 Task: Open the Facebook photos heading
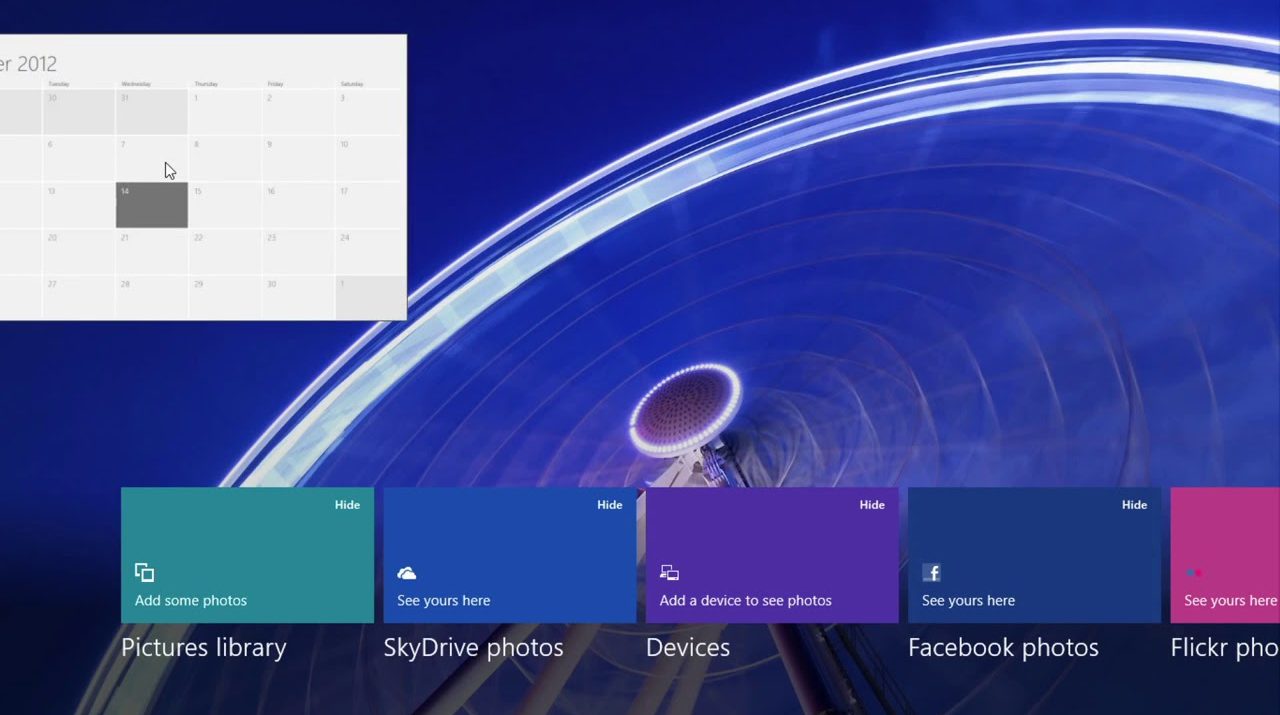coord(1003,648)
